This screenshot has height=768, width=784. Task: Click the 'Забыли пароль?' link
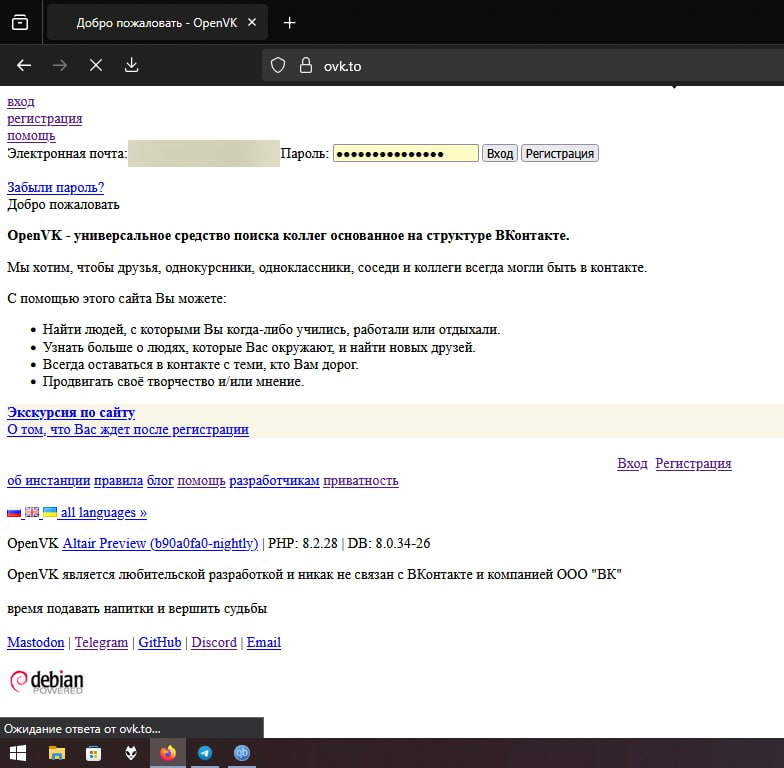pos(55,187)
